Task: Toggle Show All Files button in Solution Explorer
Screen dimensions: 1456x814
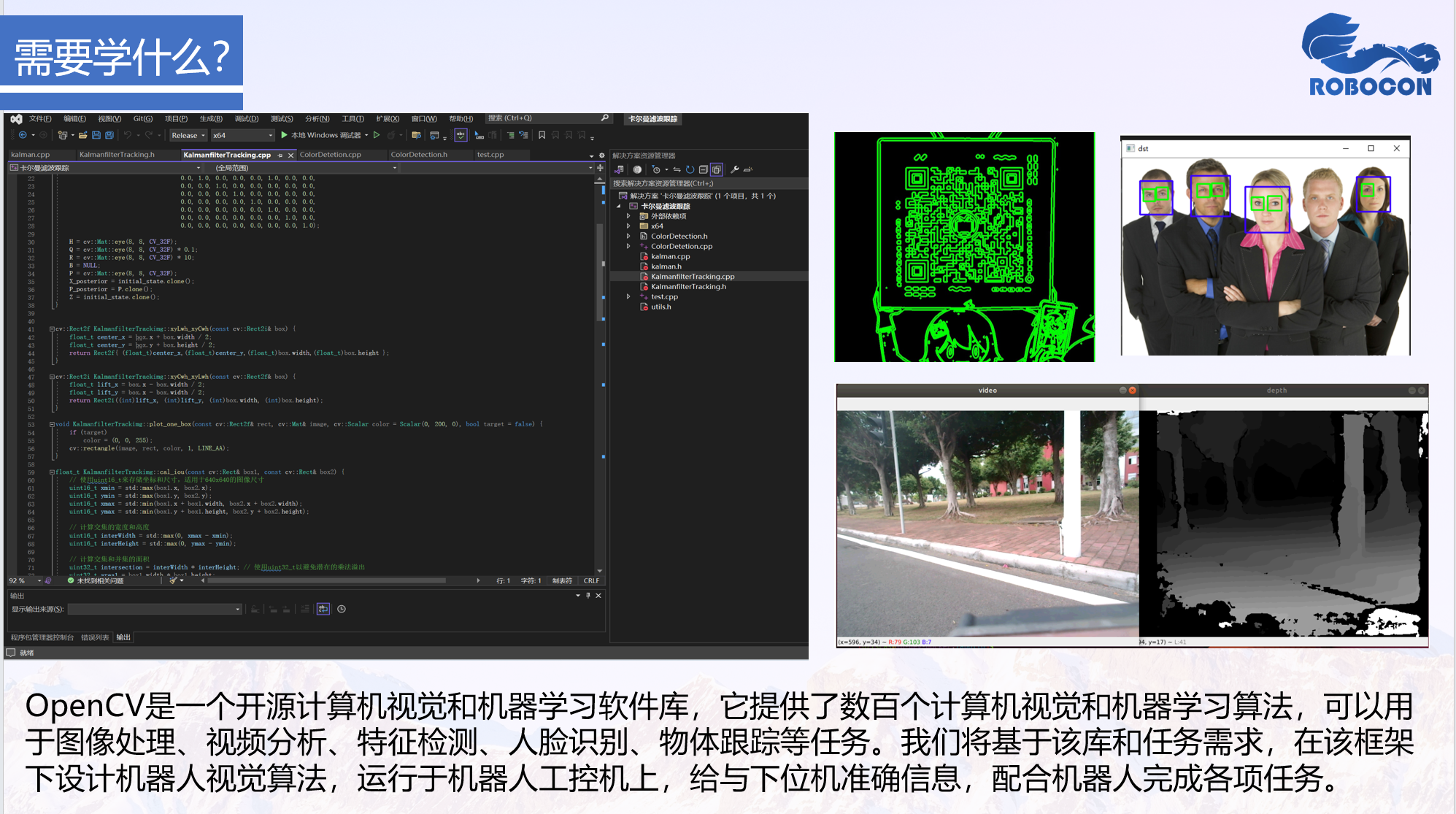Action: click(717, 169)
